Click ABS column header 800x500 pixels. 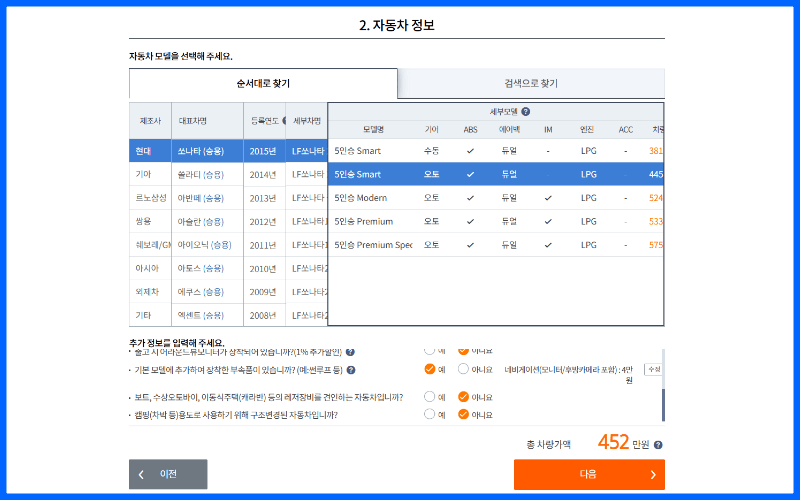(x=470, y=130)
